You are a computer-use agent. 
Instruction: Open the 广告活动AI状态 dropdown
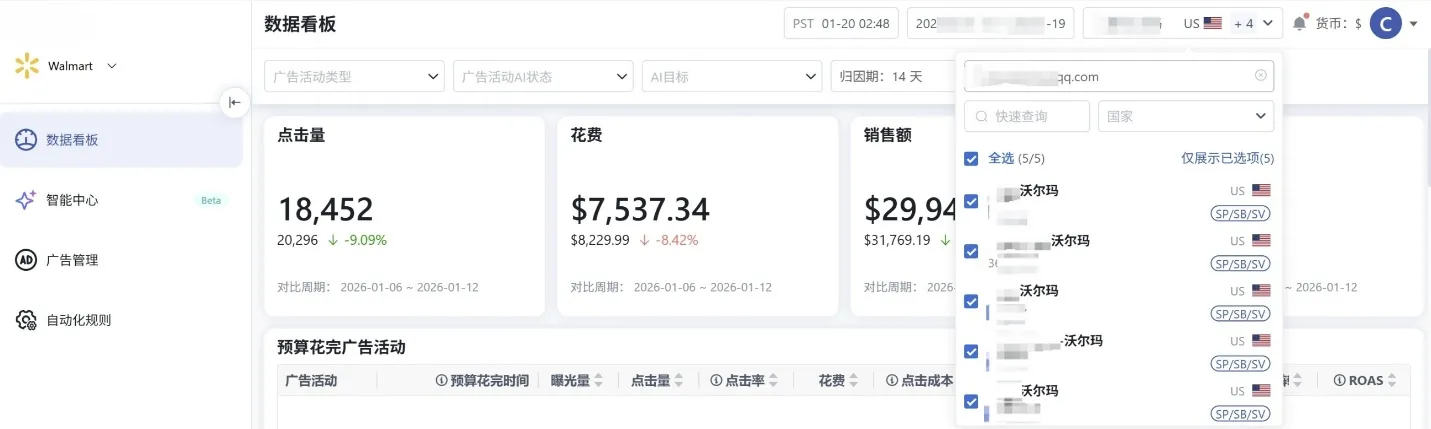(x=543, y=76)
